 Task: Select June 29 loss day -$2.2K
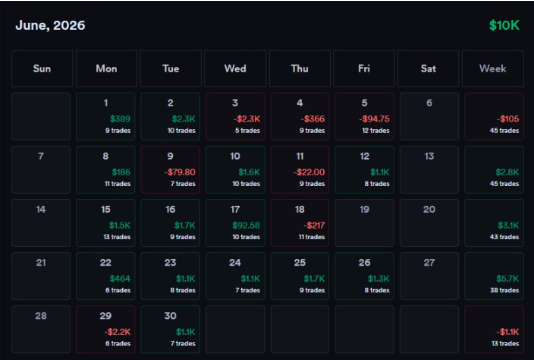click(x=106, y=329)
